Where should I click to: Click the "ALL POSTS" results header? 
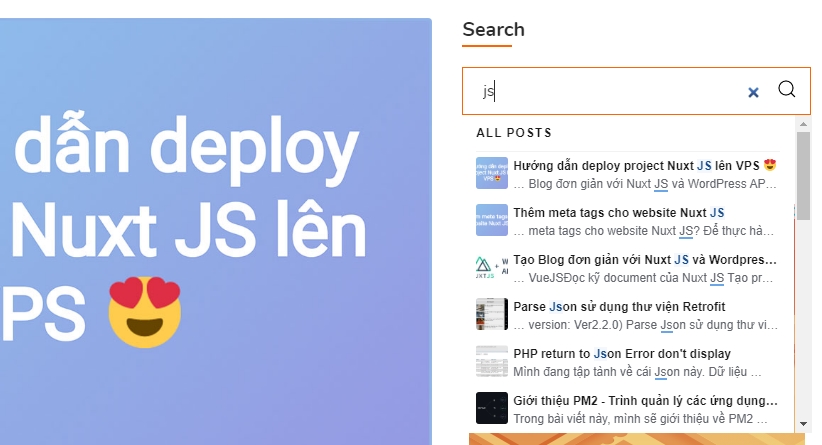514,133
